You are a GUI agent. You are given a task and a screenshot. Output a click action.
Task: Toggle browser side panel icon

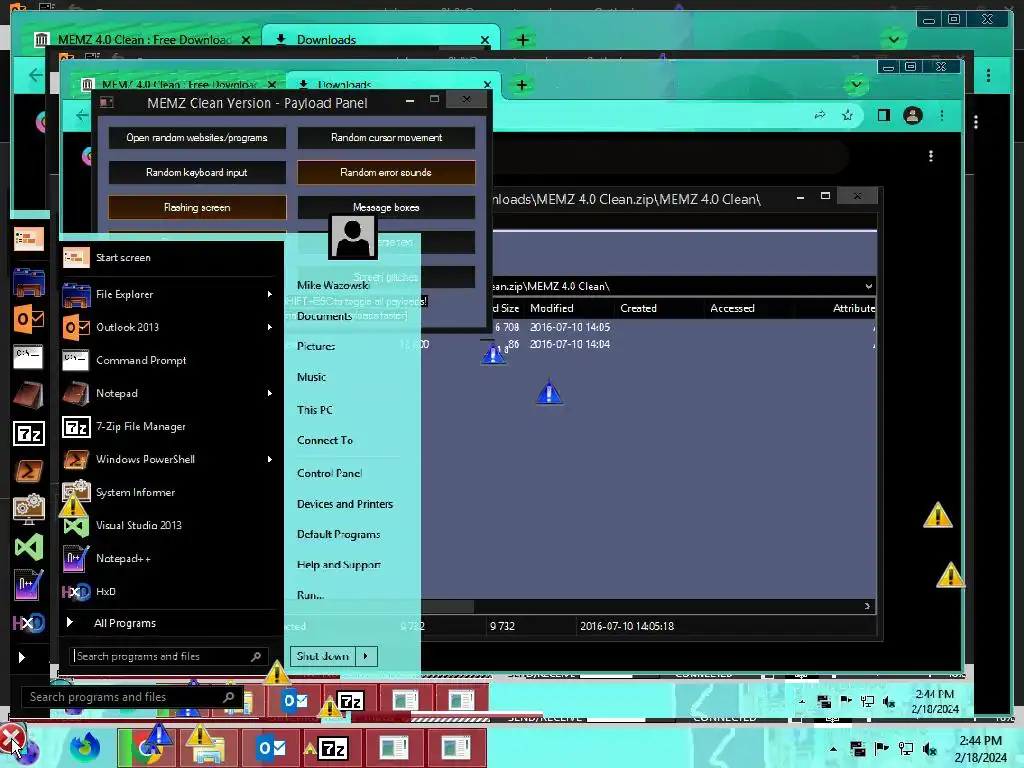[x=884, y=116]
